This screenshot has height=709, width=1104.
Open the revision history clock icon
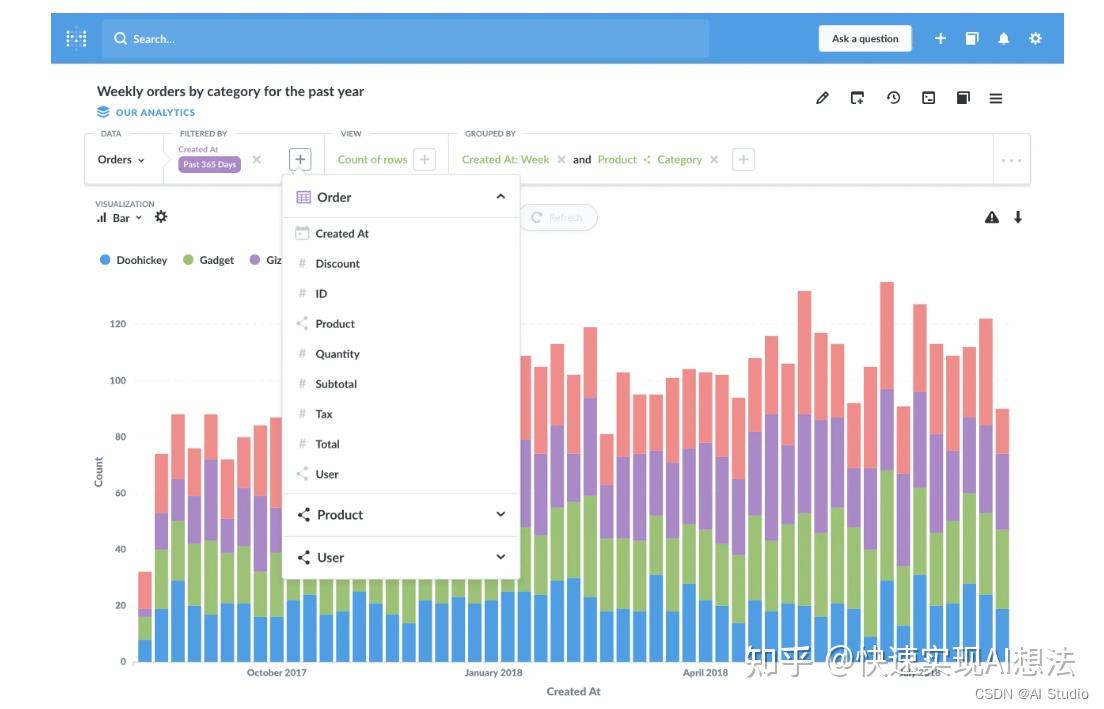[893, 98]
